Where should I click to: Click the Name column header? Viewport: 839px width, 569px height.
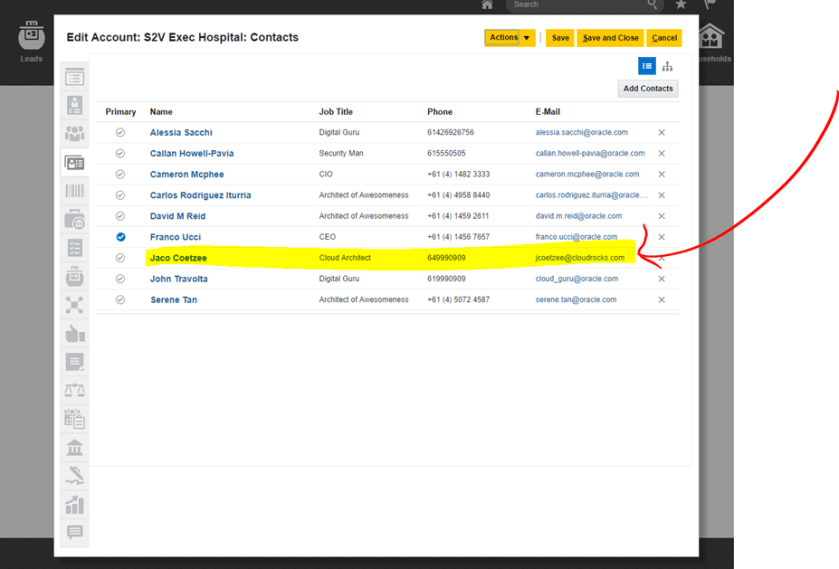pos(161,112)
